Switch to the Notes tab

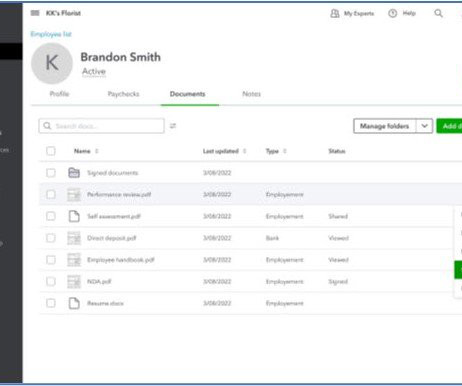pyautogui.click(x=251, y=94)
